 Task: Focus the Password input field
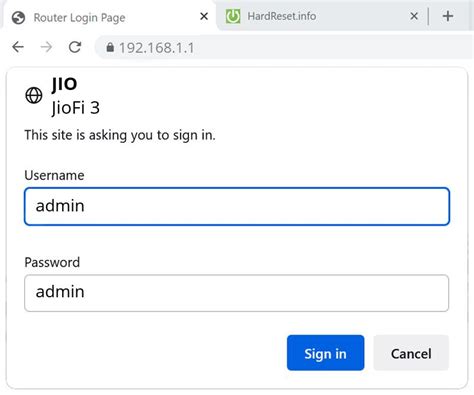click(x=236, y=293)
